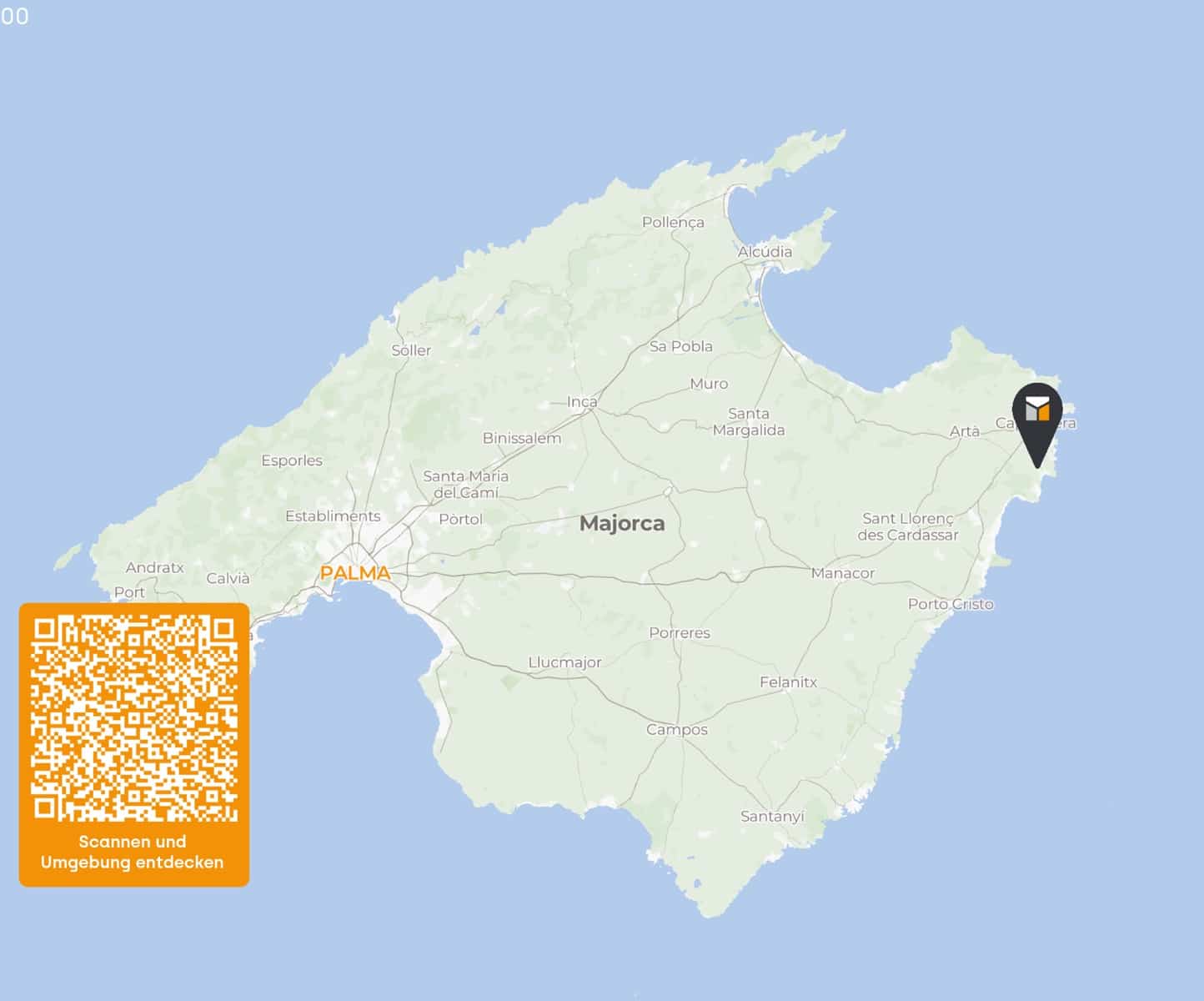Select the Campos town label

coord(677,730)
